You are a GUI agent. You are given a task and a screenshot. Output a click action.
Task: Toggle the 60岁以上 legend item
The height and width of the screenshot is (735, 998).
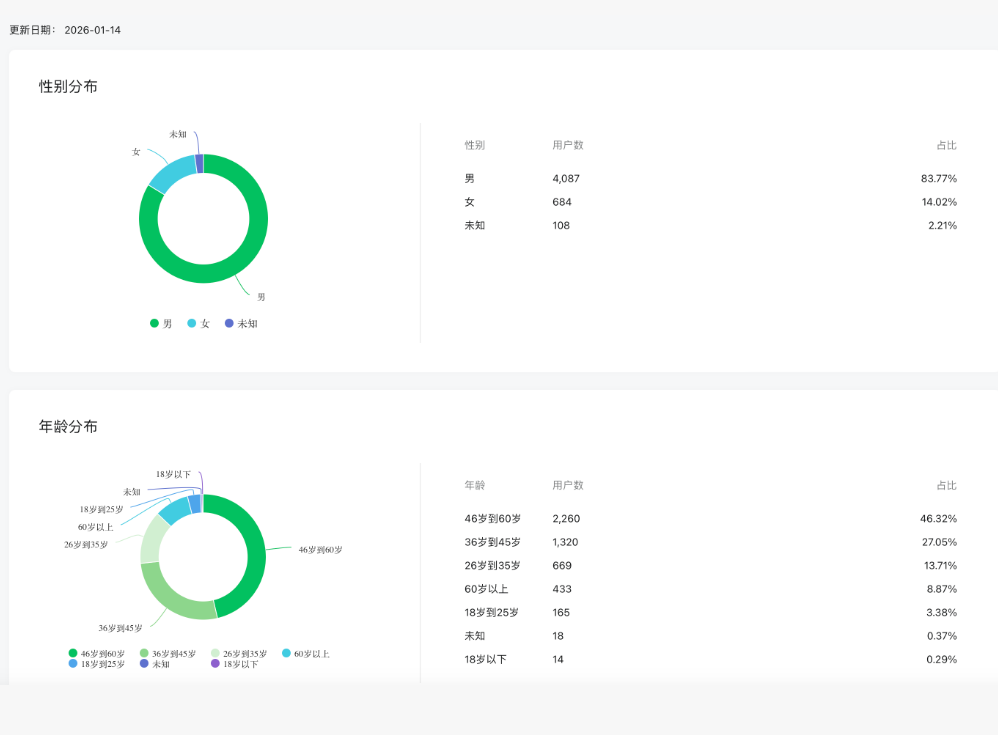coord(306,654)
